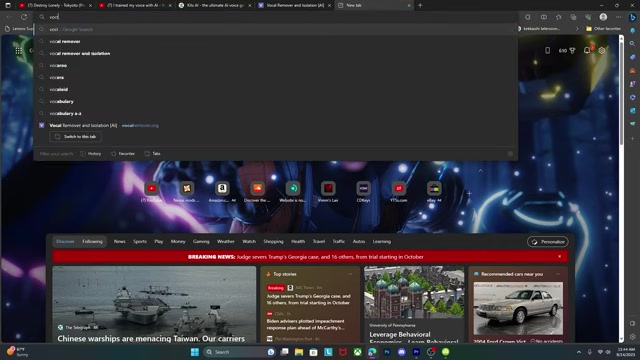Screen dimensions: 640x360
Task: Open browser Settings and more menu
Action: pos(618,17)
